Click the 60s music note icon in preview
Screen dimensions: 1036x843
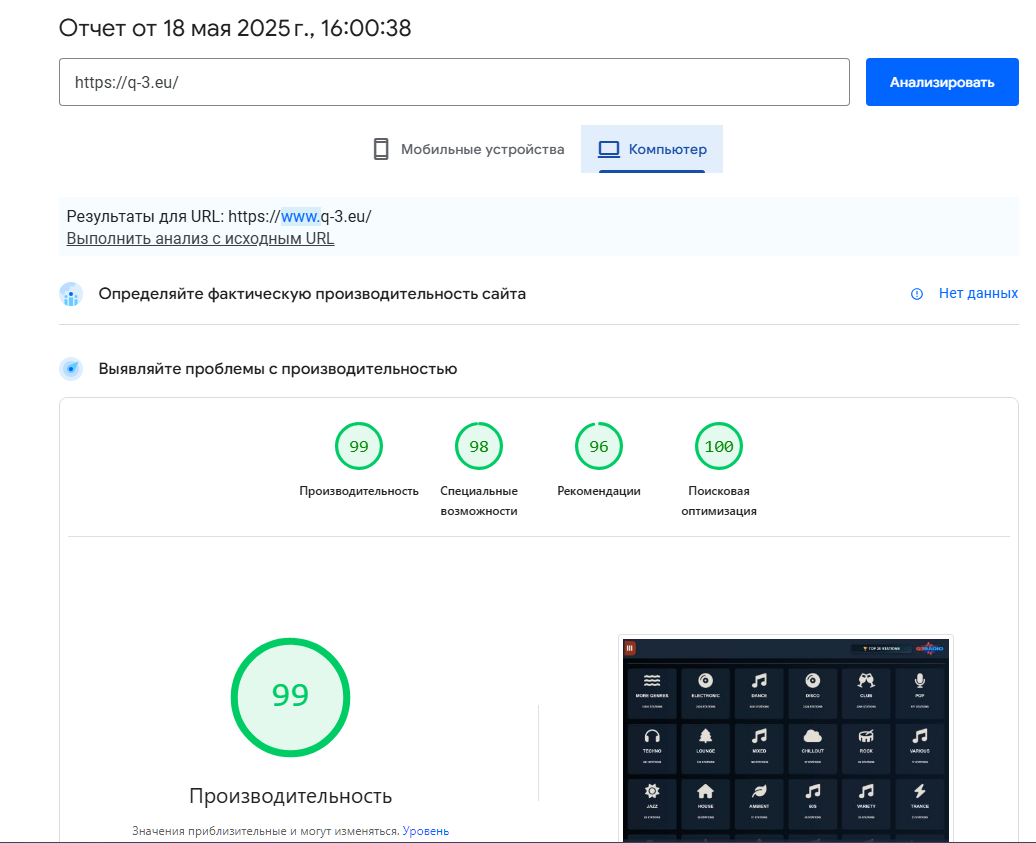coord(813,791)
